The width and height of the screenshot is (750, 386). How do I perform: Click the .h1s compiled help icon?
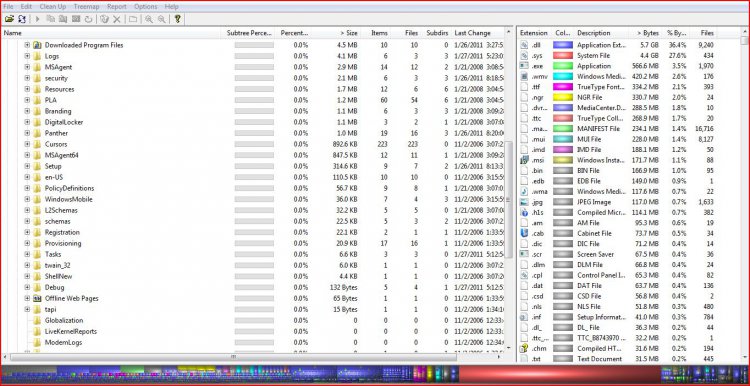[524, 212]
